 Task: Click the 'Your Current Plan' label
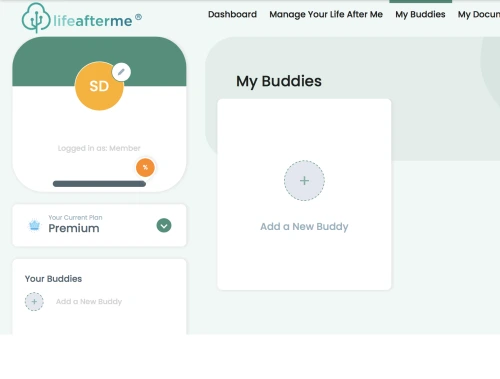[75, 217]
